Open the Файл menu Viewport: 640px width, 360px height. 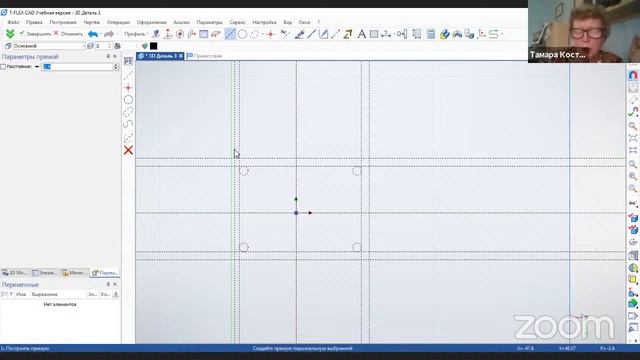[13, 22]
